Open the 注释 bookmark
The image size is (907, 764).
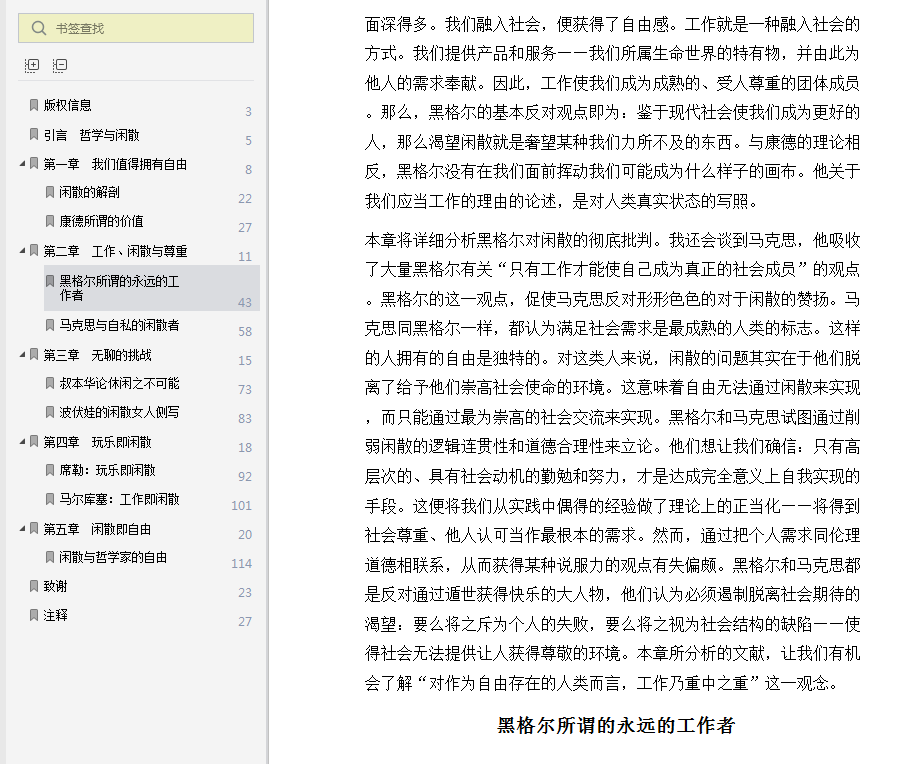pyautogui.click(x=56, y=615)
